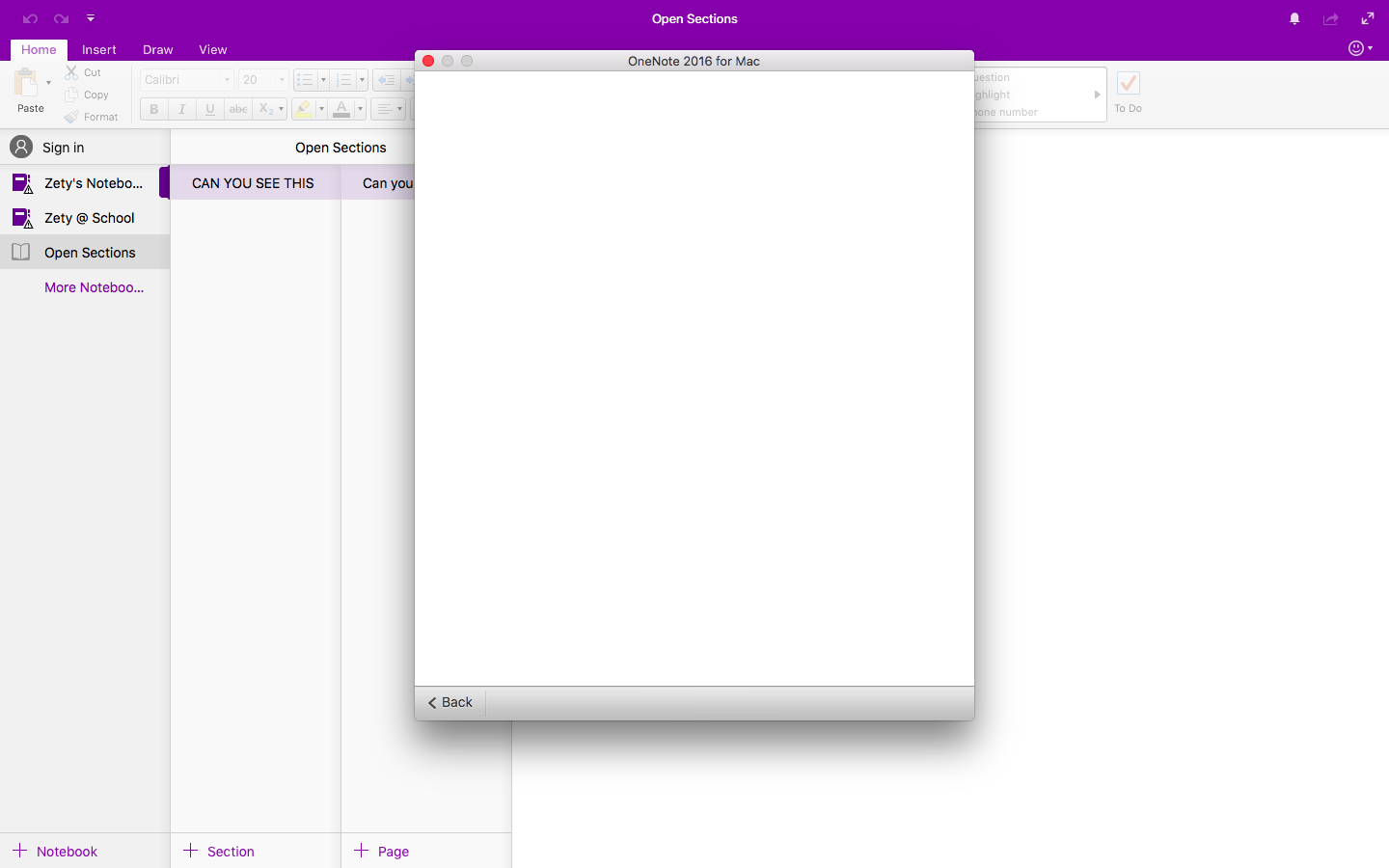Switch to the Home tab
The image size is (1389, 868).
coord(39,49)
